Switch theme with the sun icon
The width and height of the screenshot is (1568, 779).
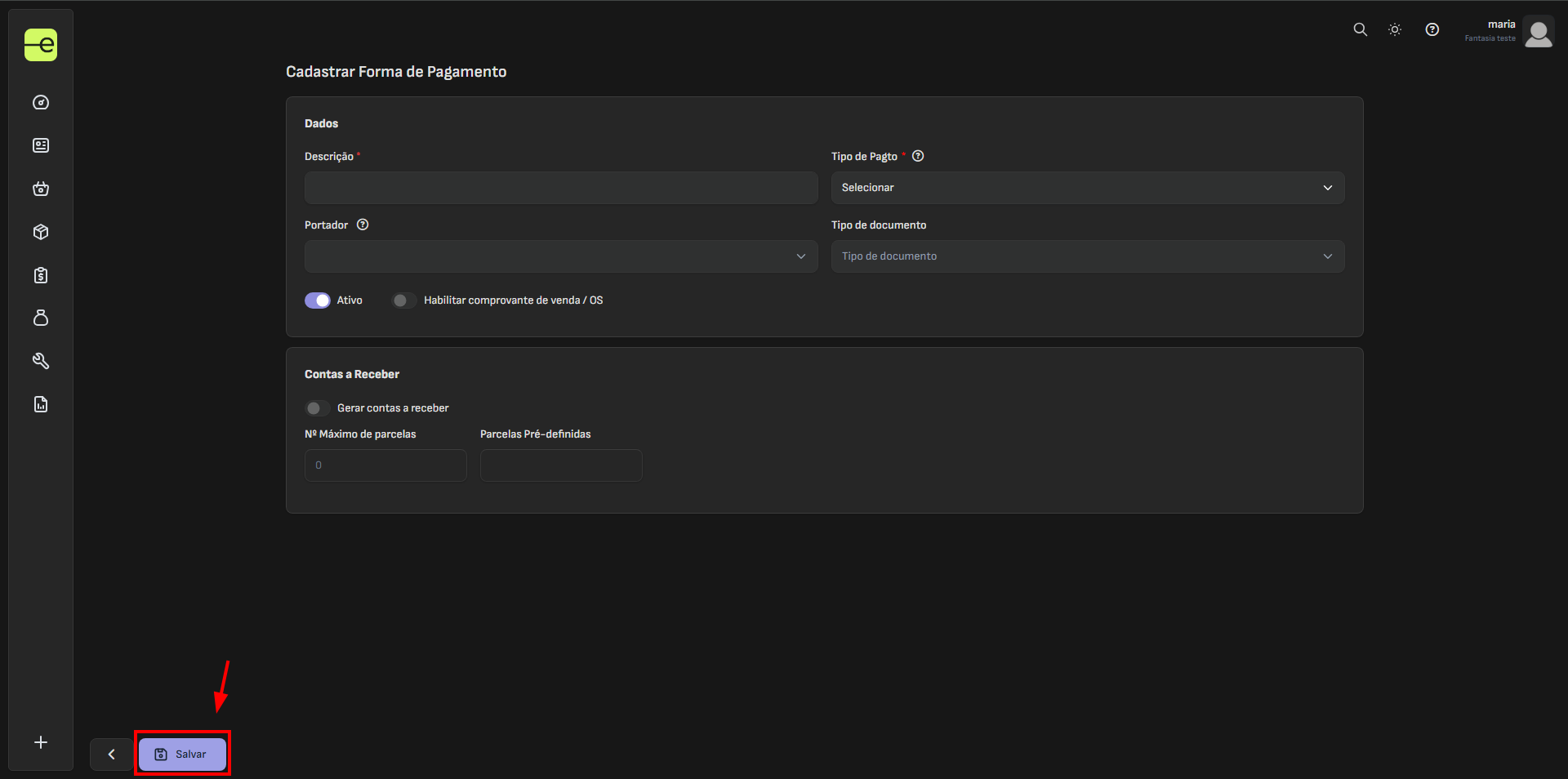pyautogui.click(x=1395, y=29)
